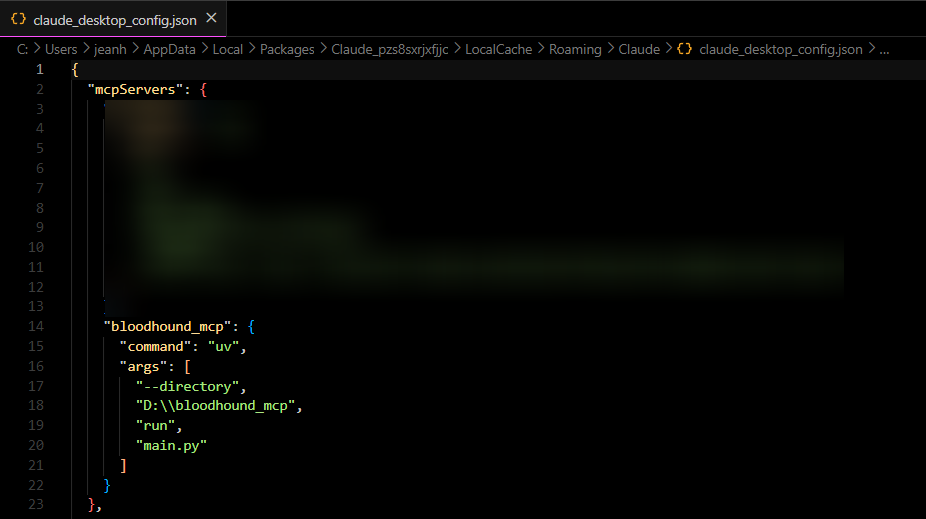Click the closing square bracket on line 21

click(x=123, y=465)
